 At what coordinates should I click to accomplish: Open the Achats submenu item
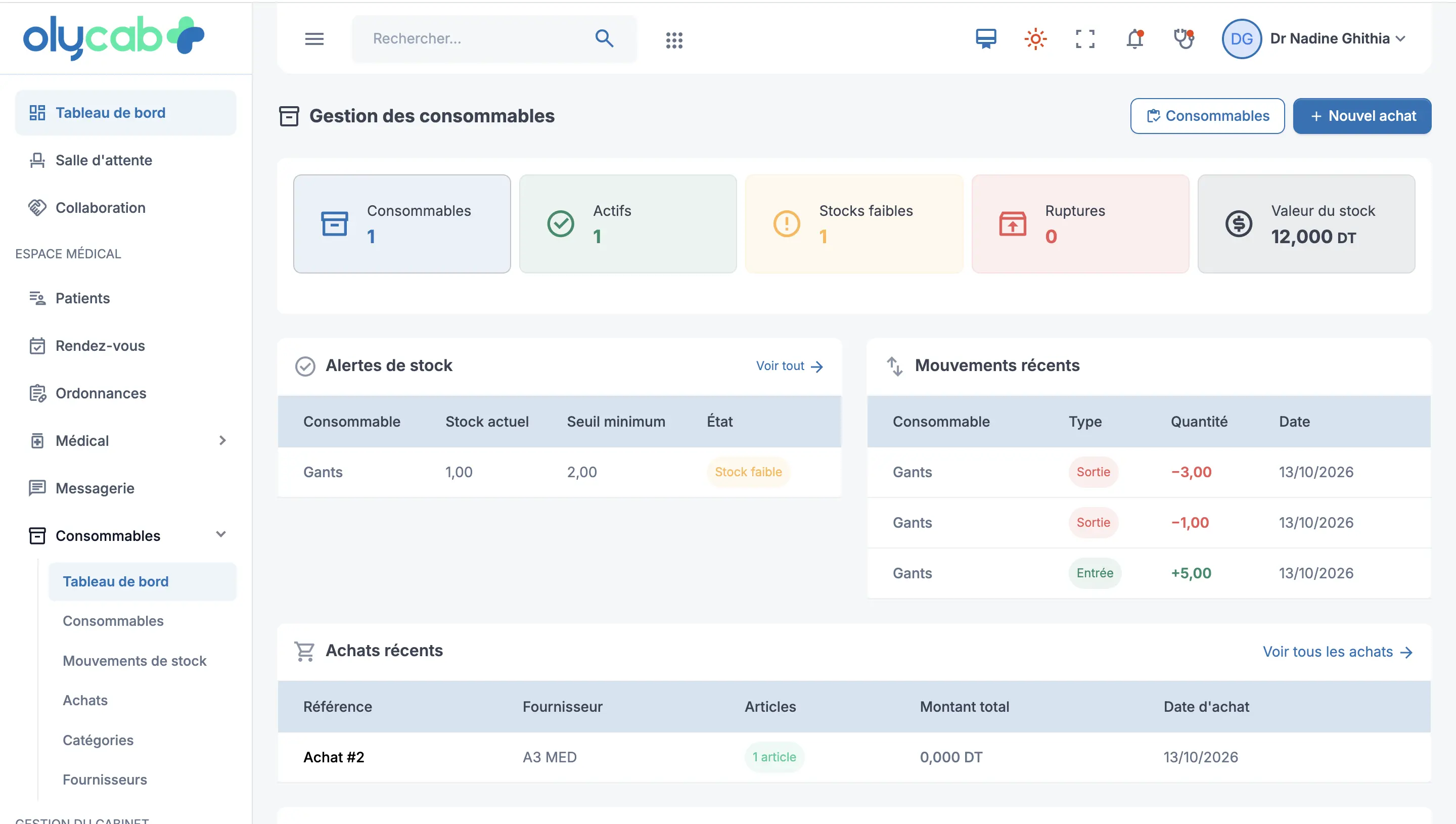85,700
